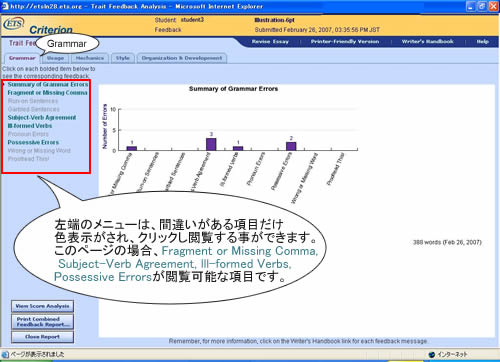Open Subject-Verb Agreement feedback

tap(42, 118)
